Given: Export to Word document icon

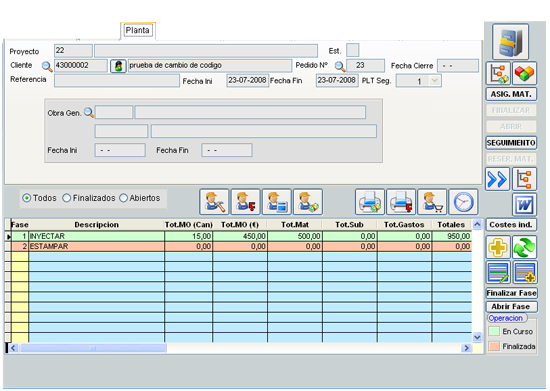Looking at the screenshot, I should [524, 204].
